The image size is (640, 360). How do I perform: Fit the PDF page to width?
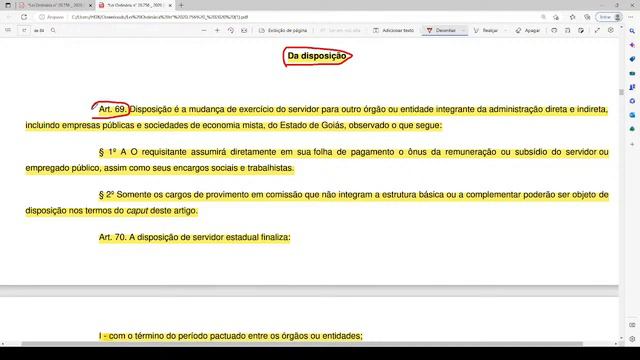pos(244,30)
